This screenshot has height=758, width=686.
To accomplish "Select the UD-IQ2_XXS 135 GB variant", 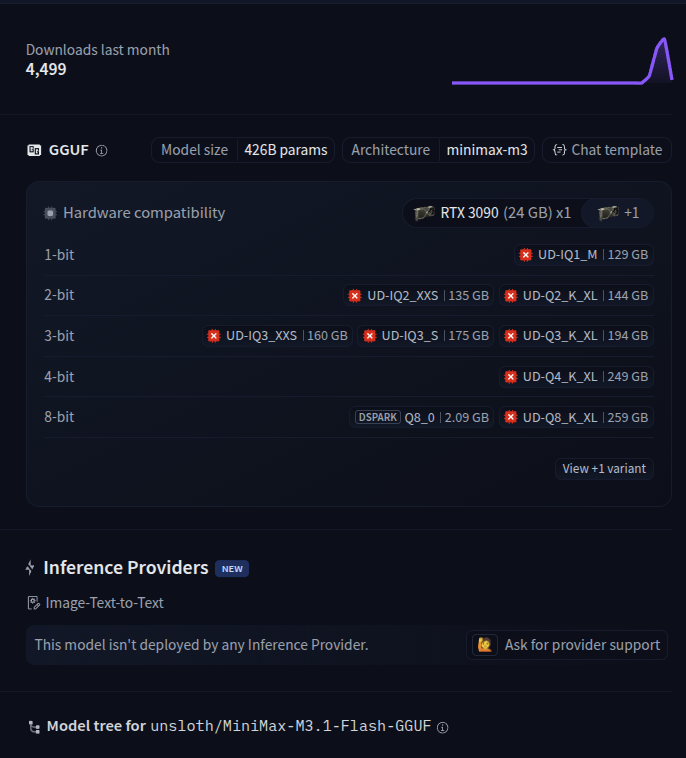I will point(418,295).
